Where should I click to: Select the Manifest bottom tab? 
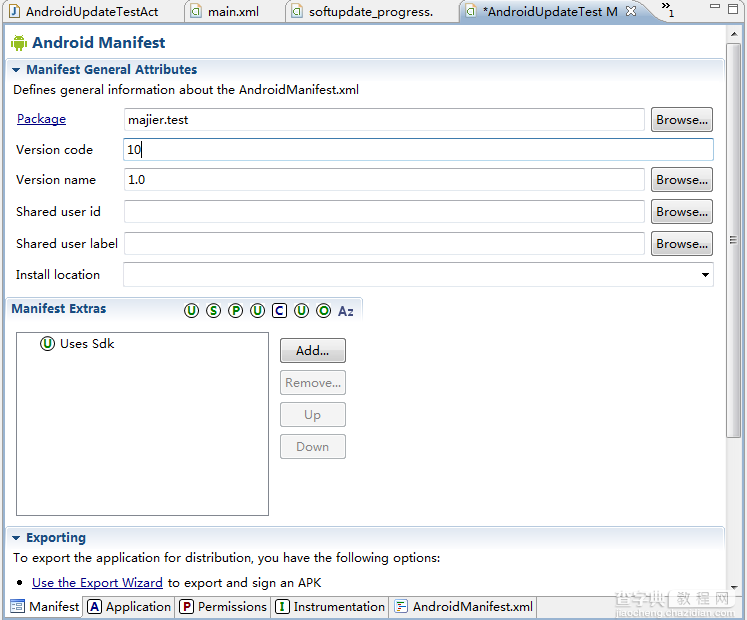[45, 607]
